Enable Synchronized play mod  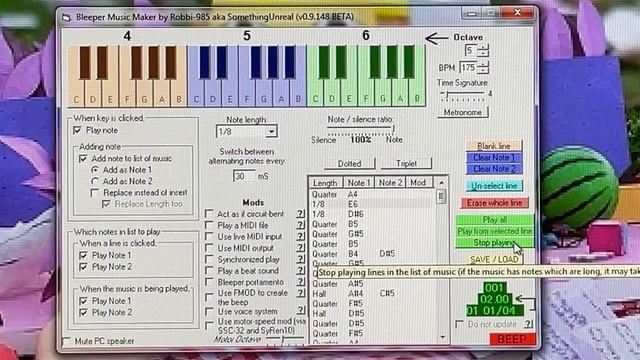tap(209, 259)
